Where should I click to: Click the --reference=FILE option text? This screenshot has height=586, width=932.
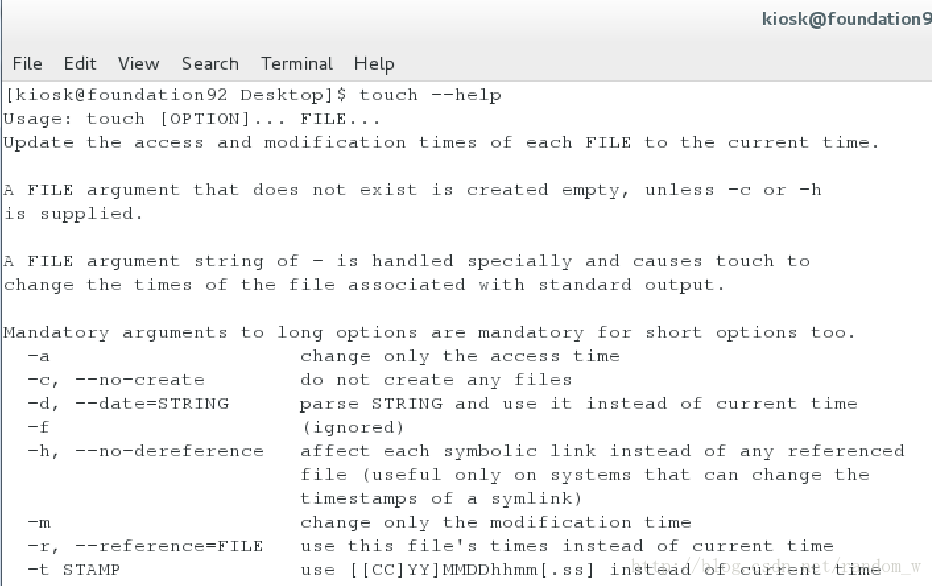[169, 546]
